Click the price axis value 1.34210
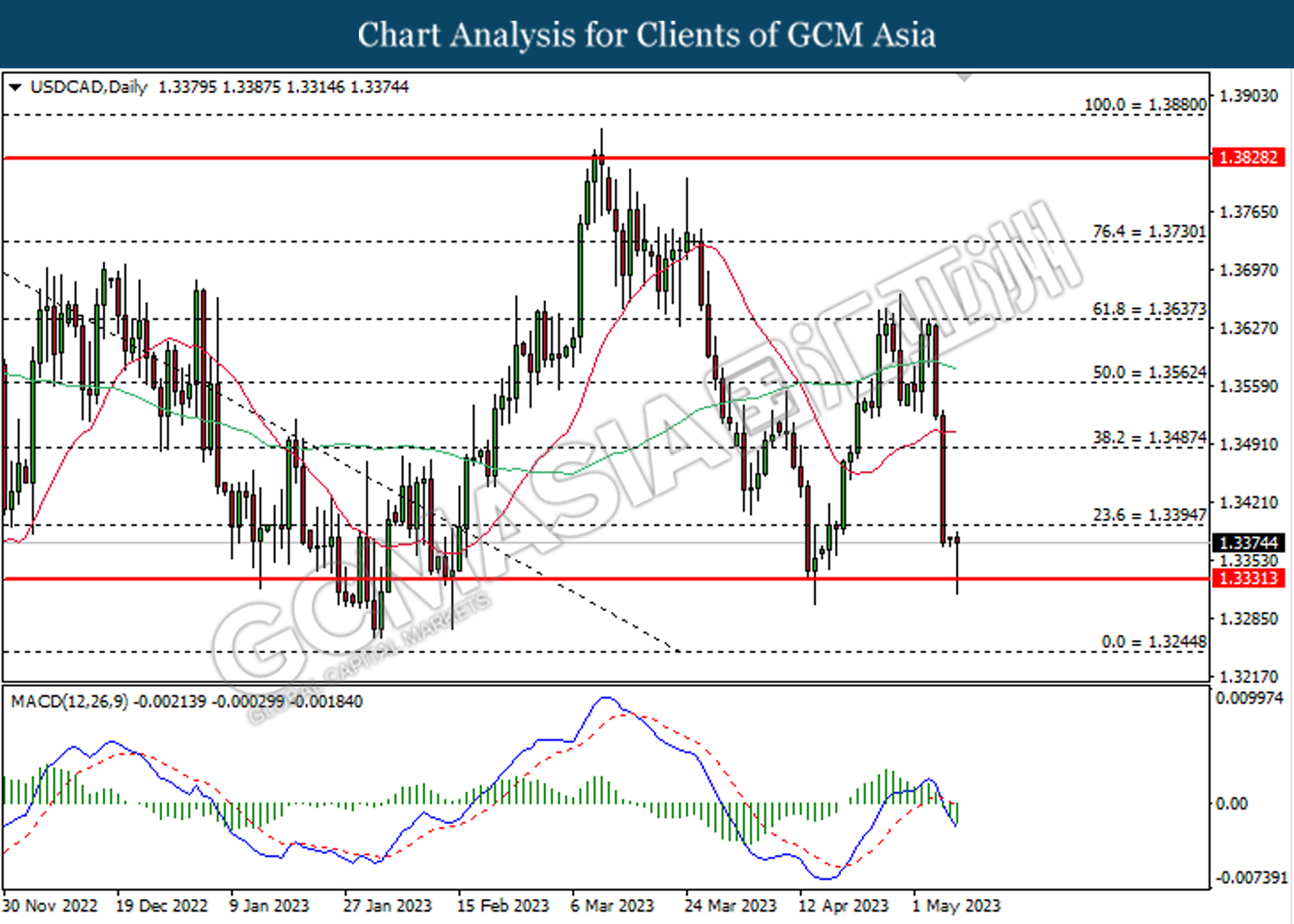The height and width of the screenshot is (924, 1294). click(x=1248, y=502)
